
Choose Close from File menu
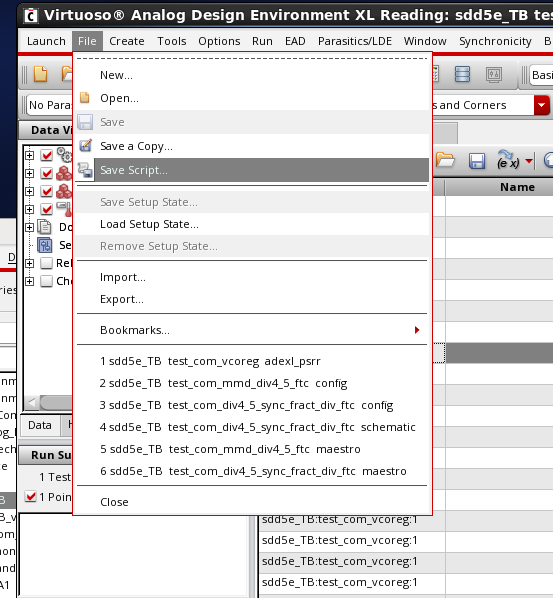point(252,502)
